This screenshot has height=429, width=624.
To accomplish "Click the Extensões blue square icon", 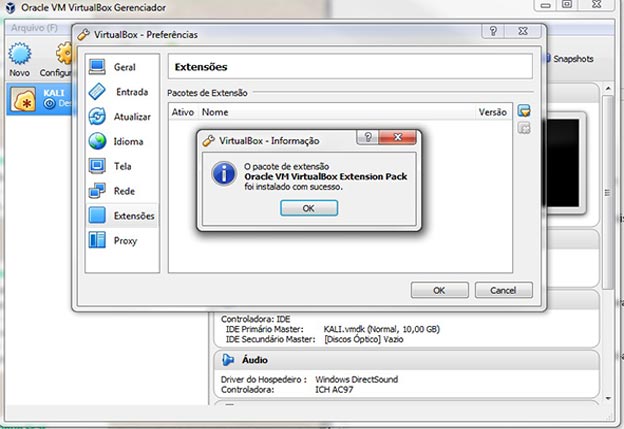I will click(97, 215).
